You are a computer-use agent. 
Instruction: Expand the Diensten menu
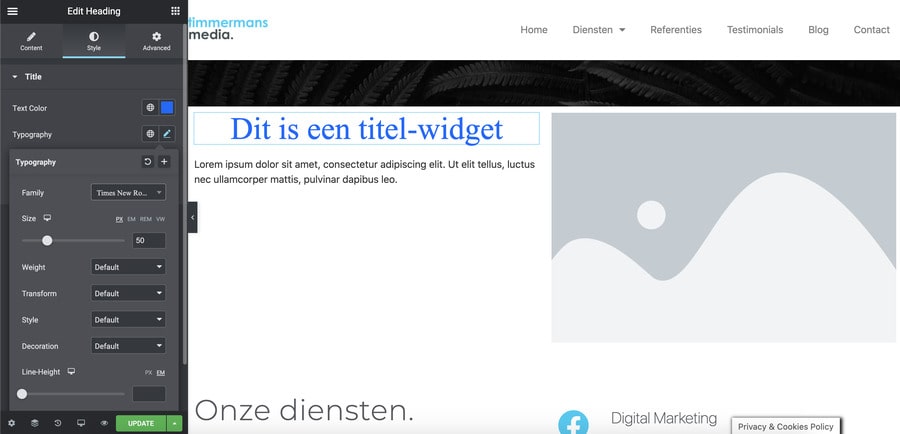tap(599, 30)
